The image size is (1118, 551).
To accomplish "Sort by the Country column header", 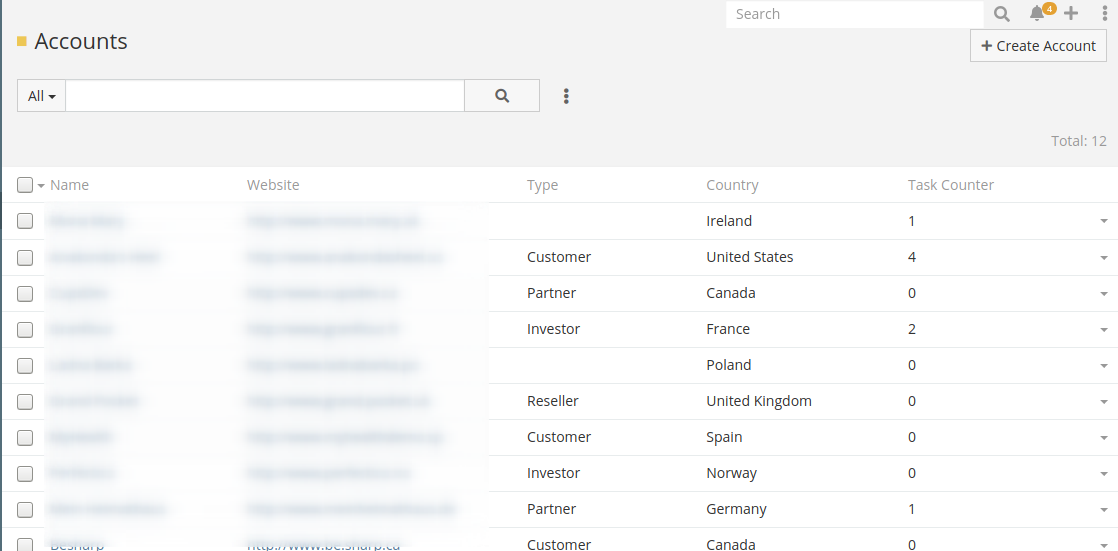I will point(732,185).
